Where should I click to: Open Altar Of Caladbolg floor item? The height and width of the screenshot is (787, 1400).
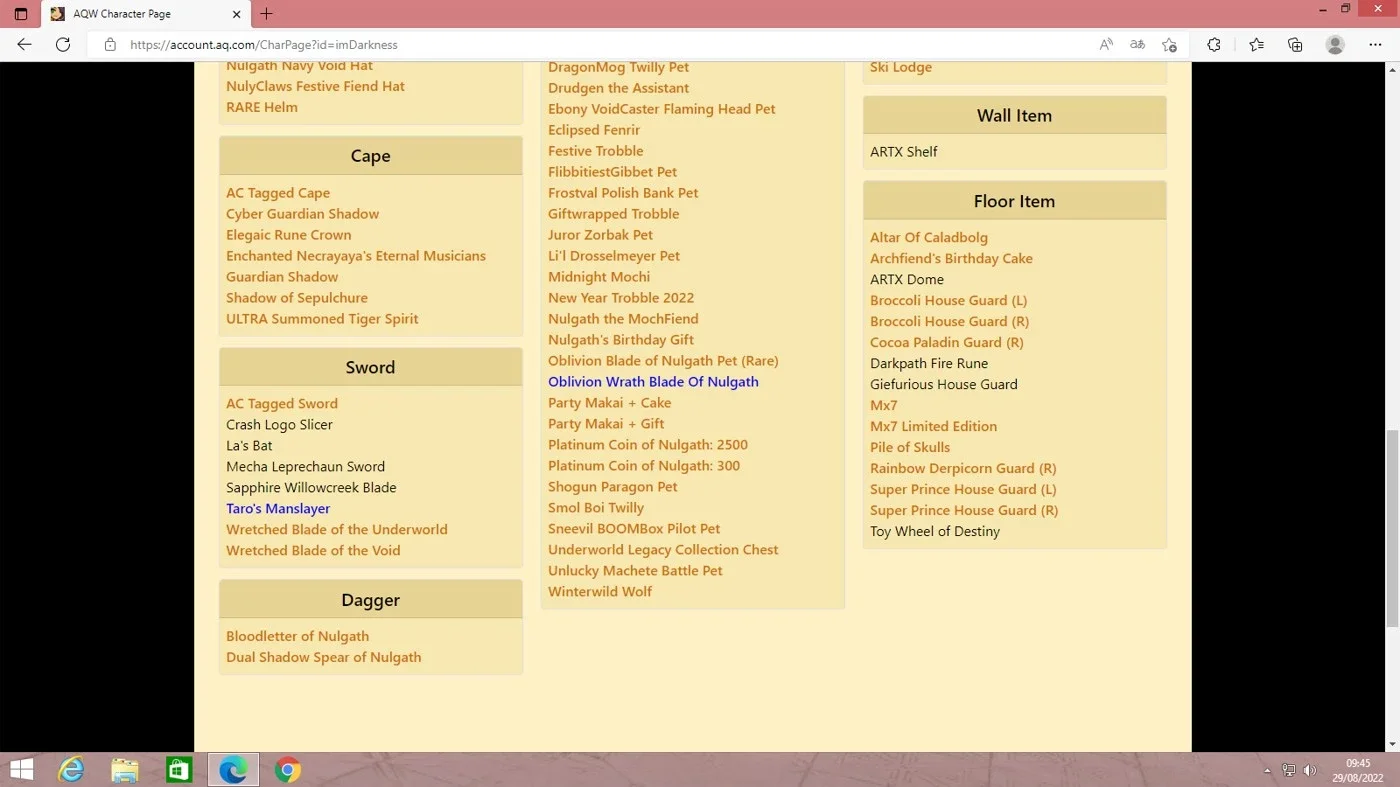(x=929, y=238)
